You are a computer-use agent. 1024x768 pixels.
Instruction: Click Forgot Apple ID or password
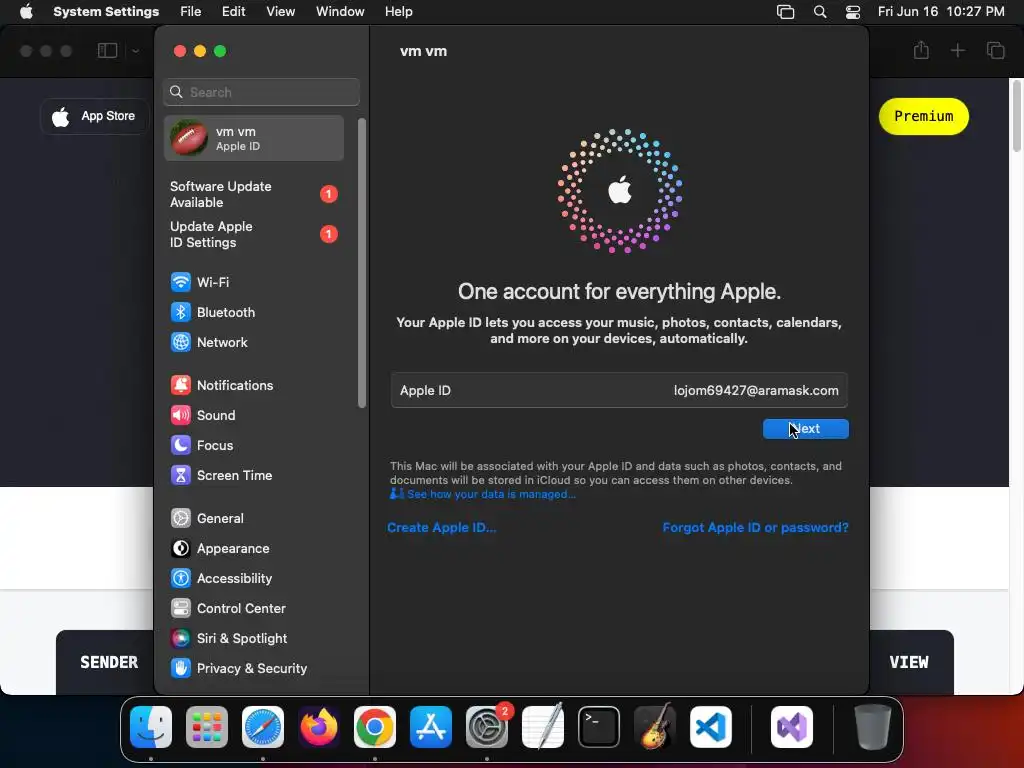[756, 528]
